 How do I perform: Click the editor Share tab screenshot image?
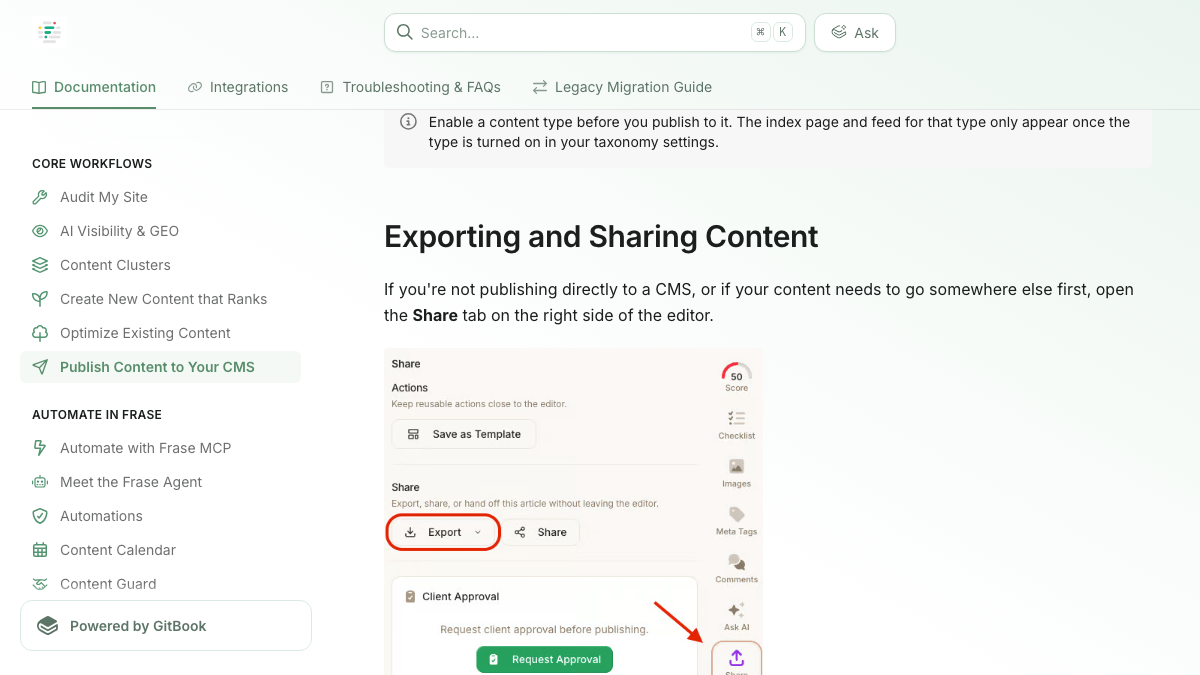coord(573,512)
